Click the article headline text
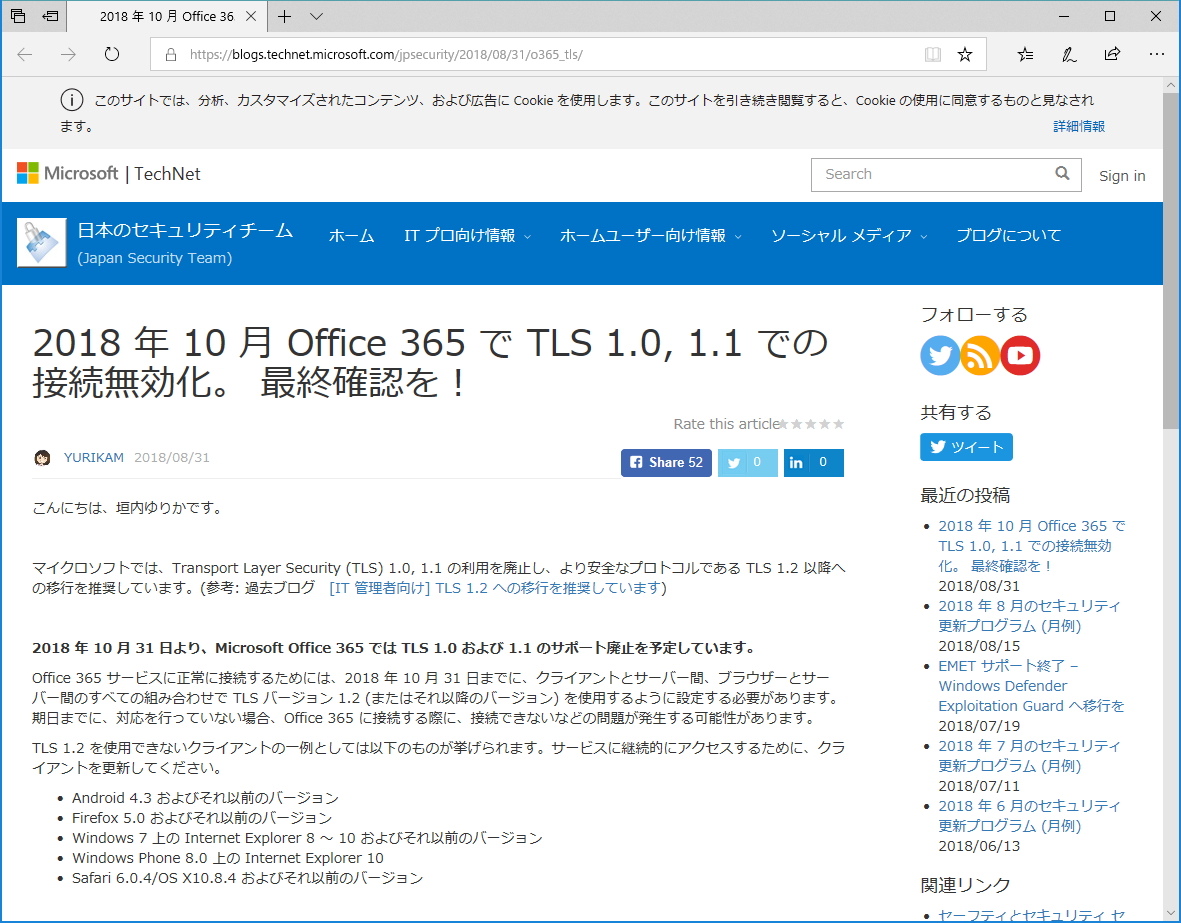The width and height of the screenshot is (1181, 923). pos(430,362)
